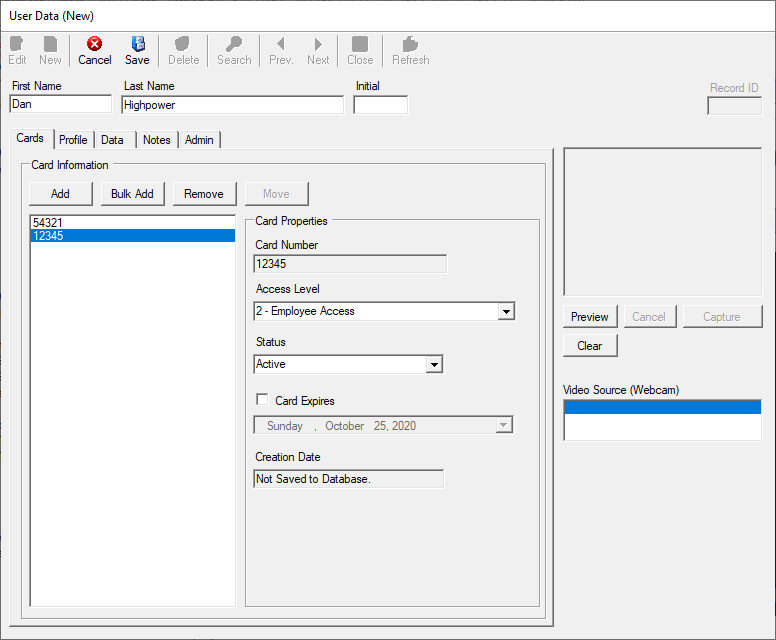Image resolution: width=776 pixels, height=640 pixels.
Task: Click the photo preview area
Action: pos(663,222)
